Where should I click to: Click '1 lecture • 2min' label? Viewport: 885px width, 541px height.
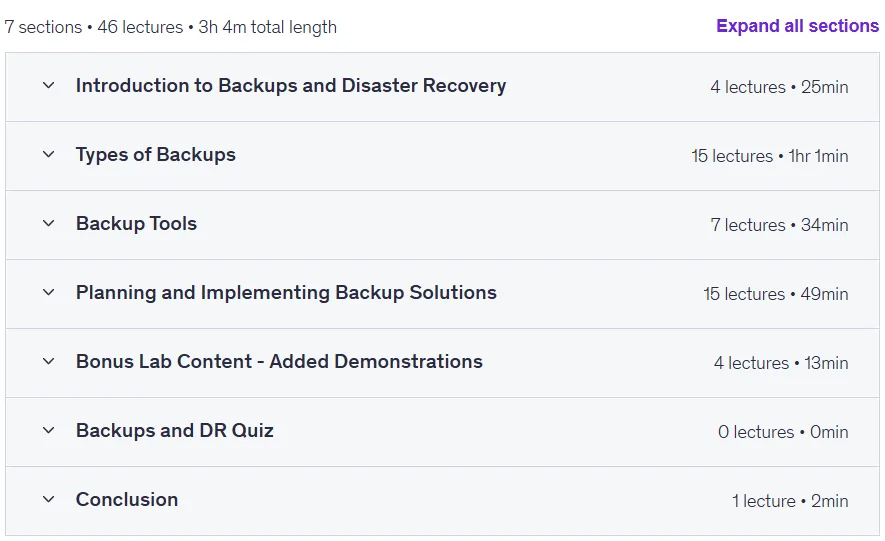click(790, 501)
